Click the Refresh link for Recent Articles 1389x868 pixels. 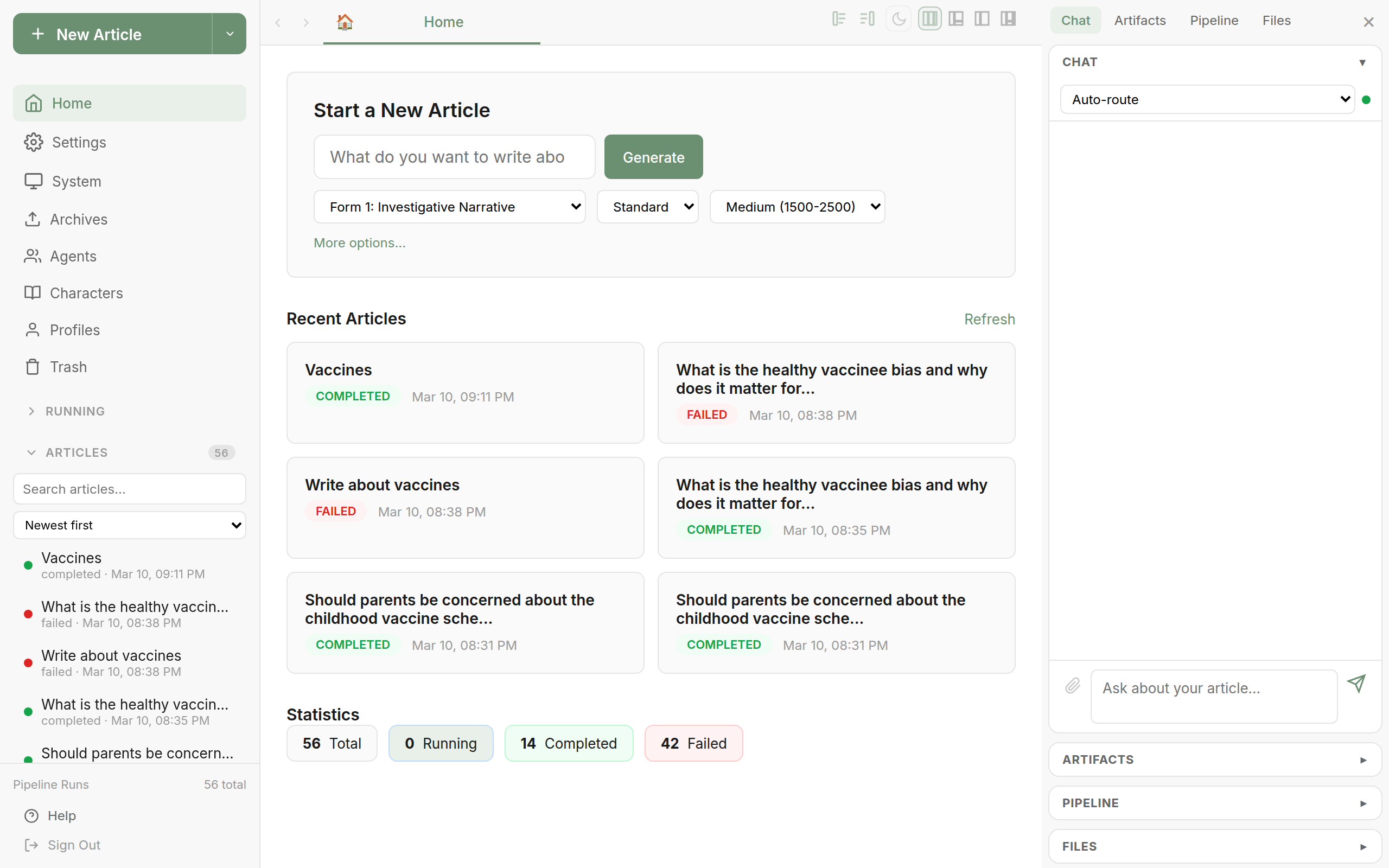[x=989, y=318]
